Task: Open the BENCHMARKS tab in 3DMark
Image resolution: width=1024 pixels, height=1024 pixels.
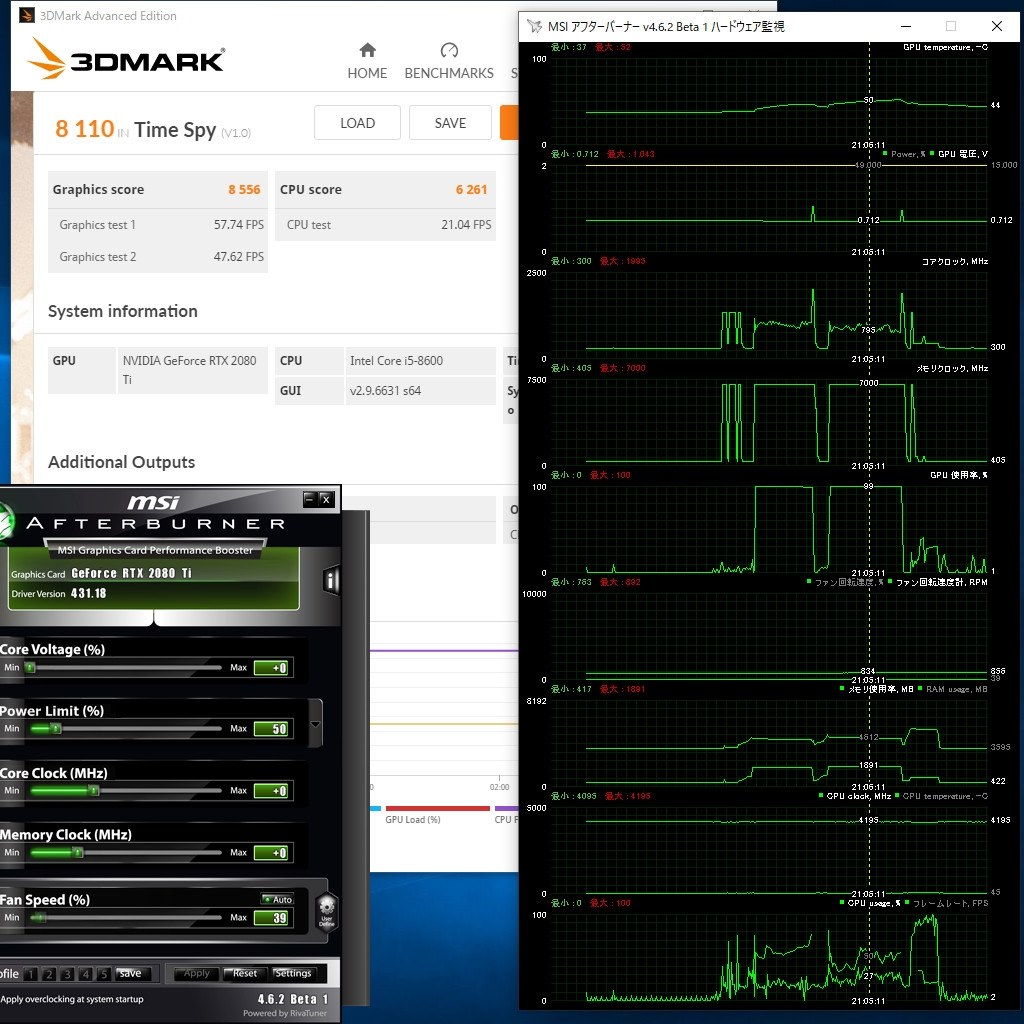Action: [449, 61]
